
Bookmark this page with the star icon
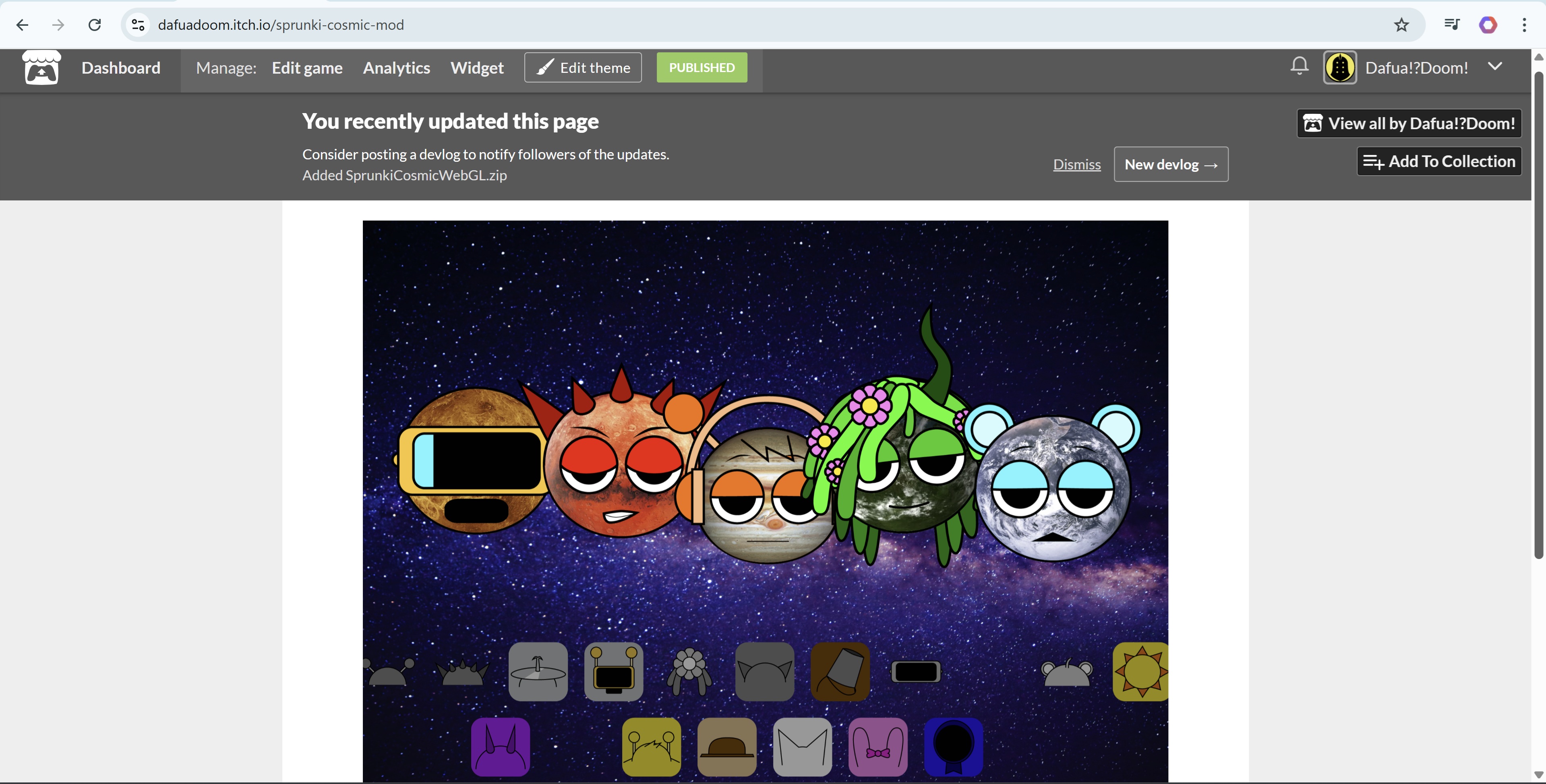click(1401, 25)
